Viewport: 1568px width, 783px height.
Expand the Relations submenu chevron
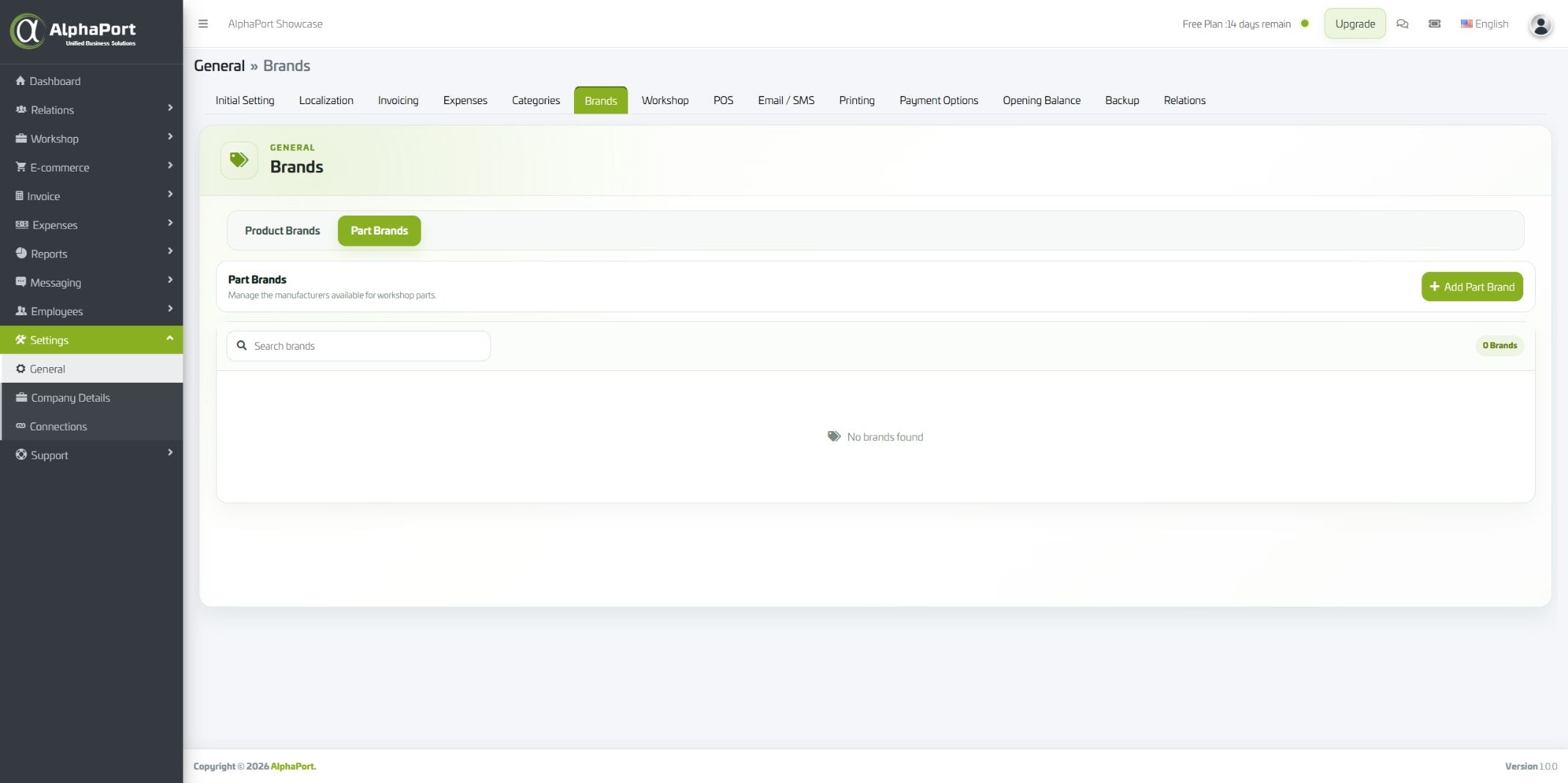coord(170,108)
